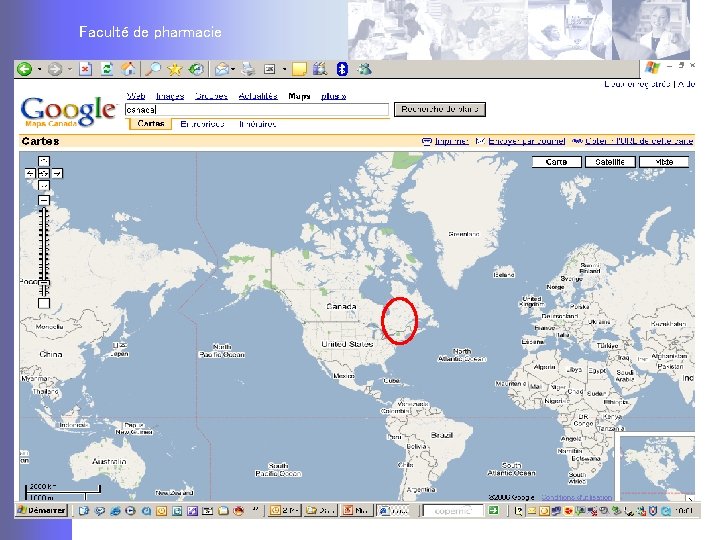This screenshot has width=720, height=540.
Task: Select the Itinéraires tab
Action: point(257,124)
